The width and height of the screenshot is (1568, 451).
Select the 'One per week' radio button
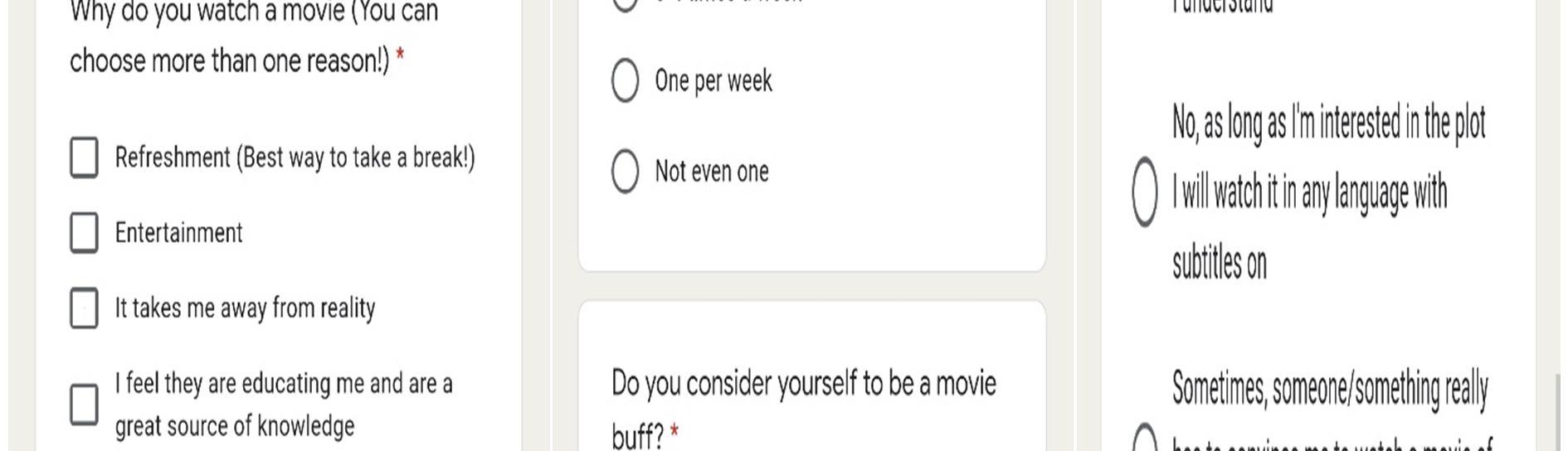click(x=625, y=80)
